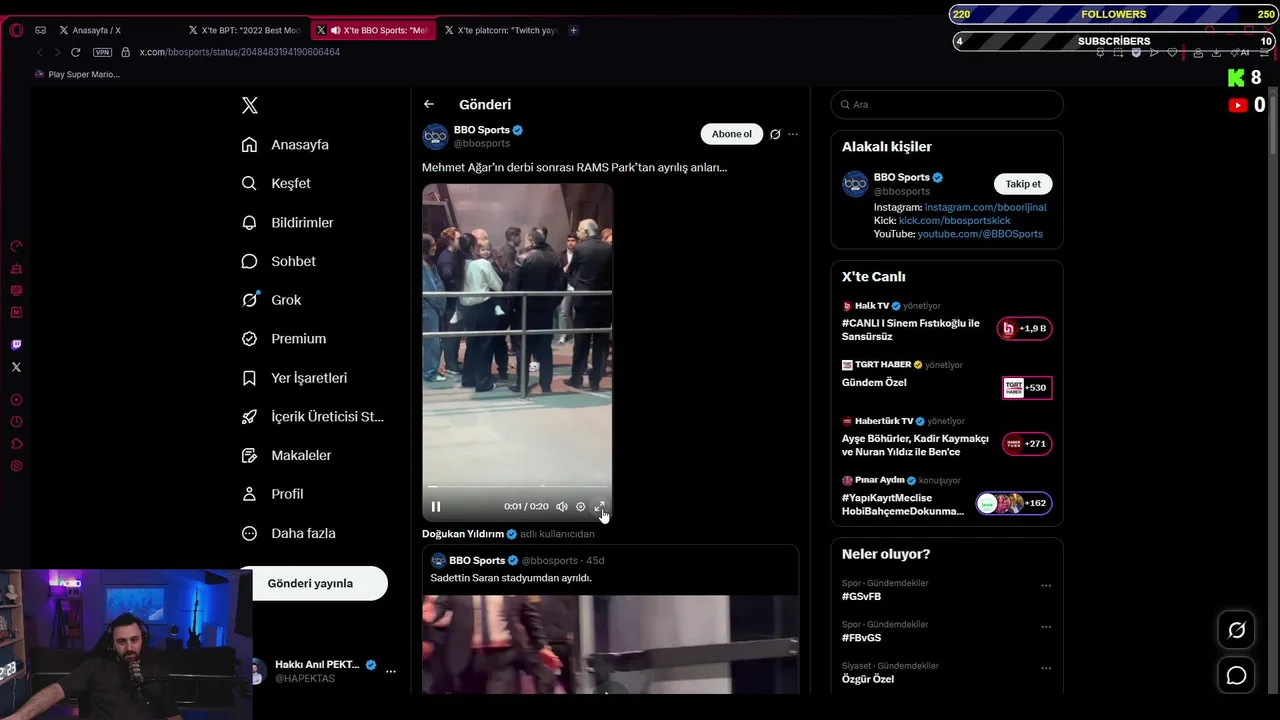1280x720 pixels.
Task: Open the Play Super Mario bookmark
Action: coord(77,74)
